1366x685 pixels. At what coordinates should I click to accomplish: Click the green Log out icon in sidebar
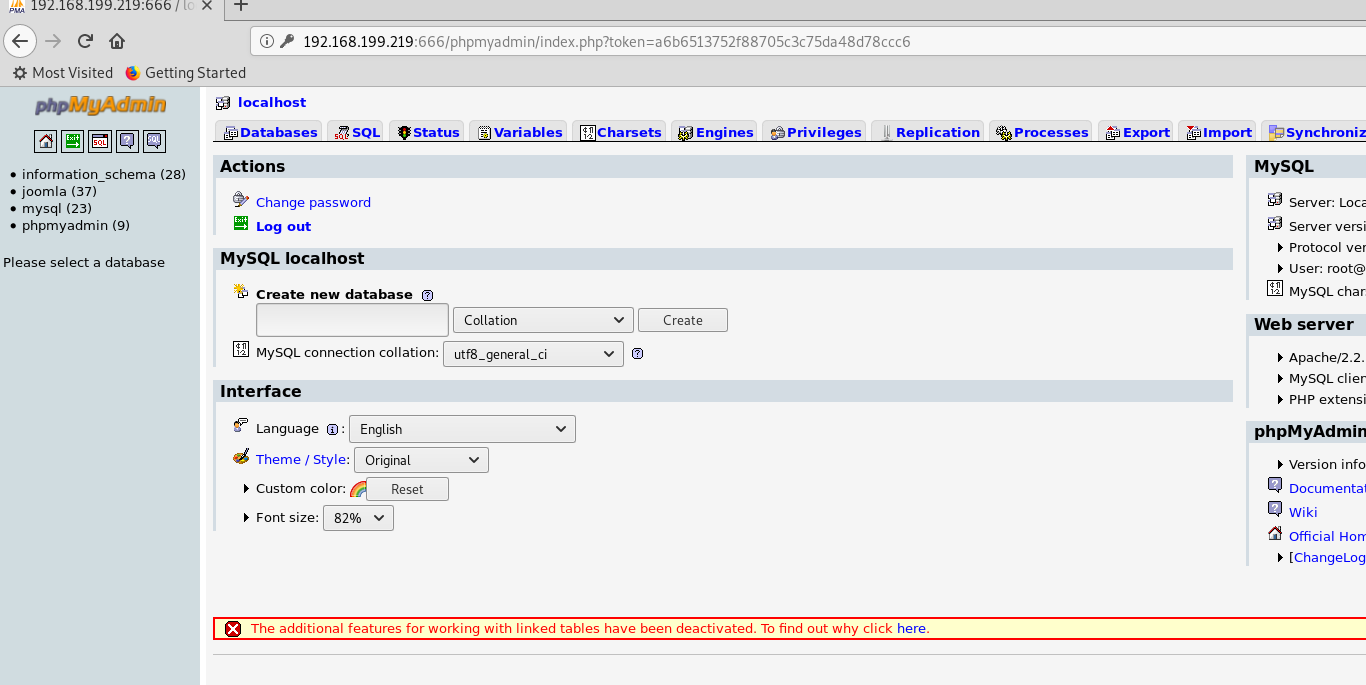pos(73,141)
